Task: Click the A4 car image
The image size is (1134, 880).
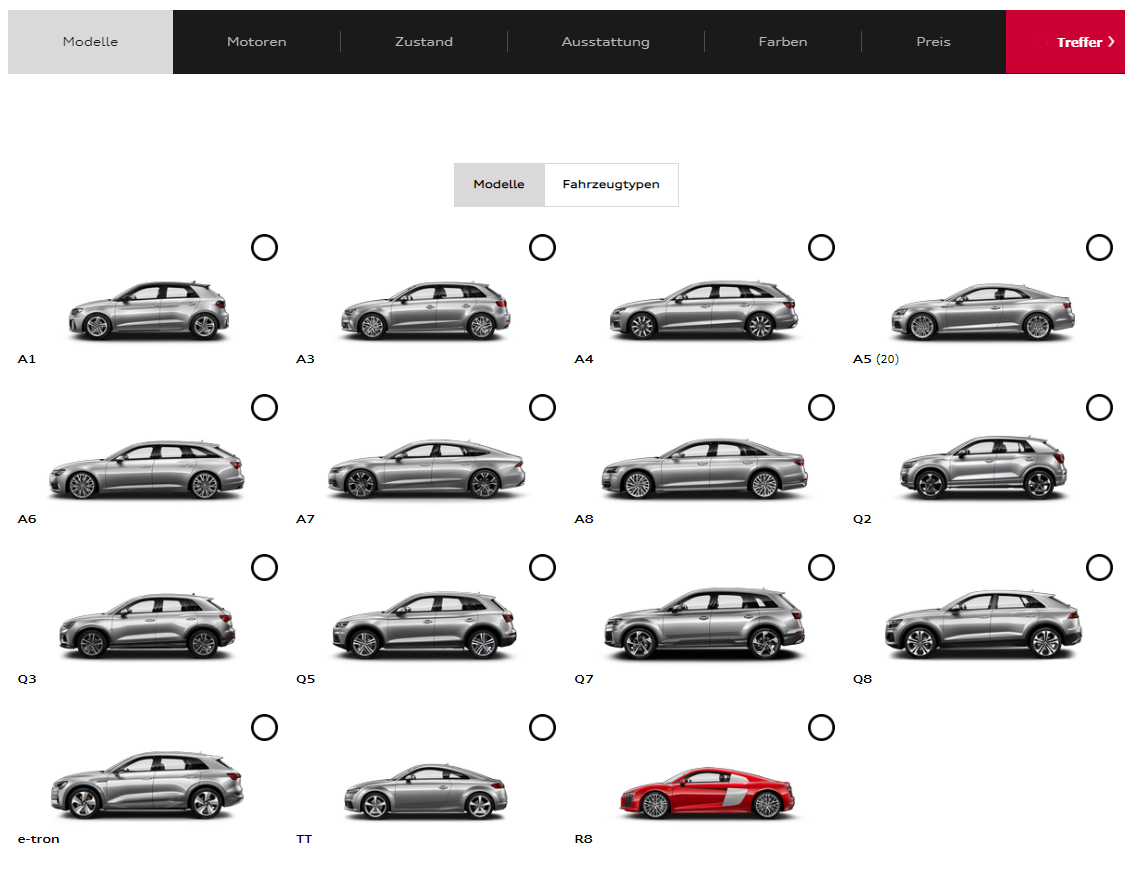Action: 704,310
